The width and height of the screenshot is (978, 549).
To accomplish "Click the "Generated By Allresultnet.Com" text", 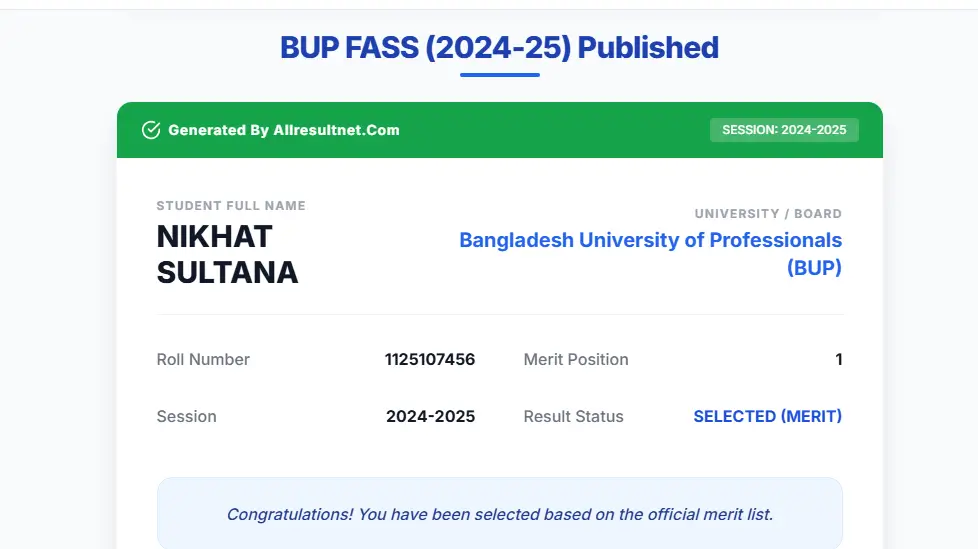I will [283, 130].
